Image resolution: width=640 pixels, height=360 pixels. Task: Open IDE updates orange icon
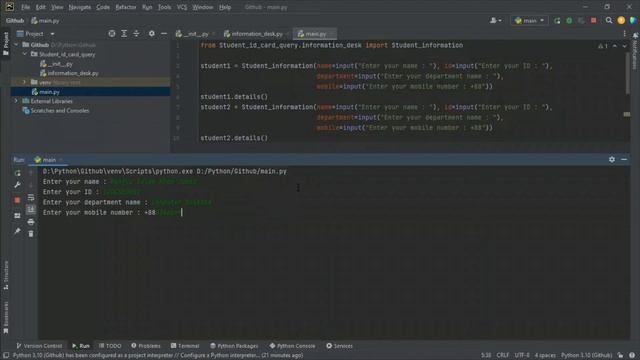coord(621,20)
